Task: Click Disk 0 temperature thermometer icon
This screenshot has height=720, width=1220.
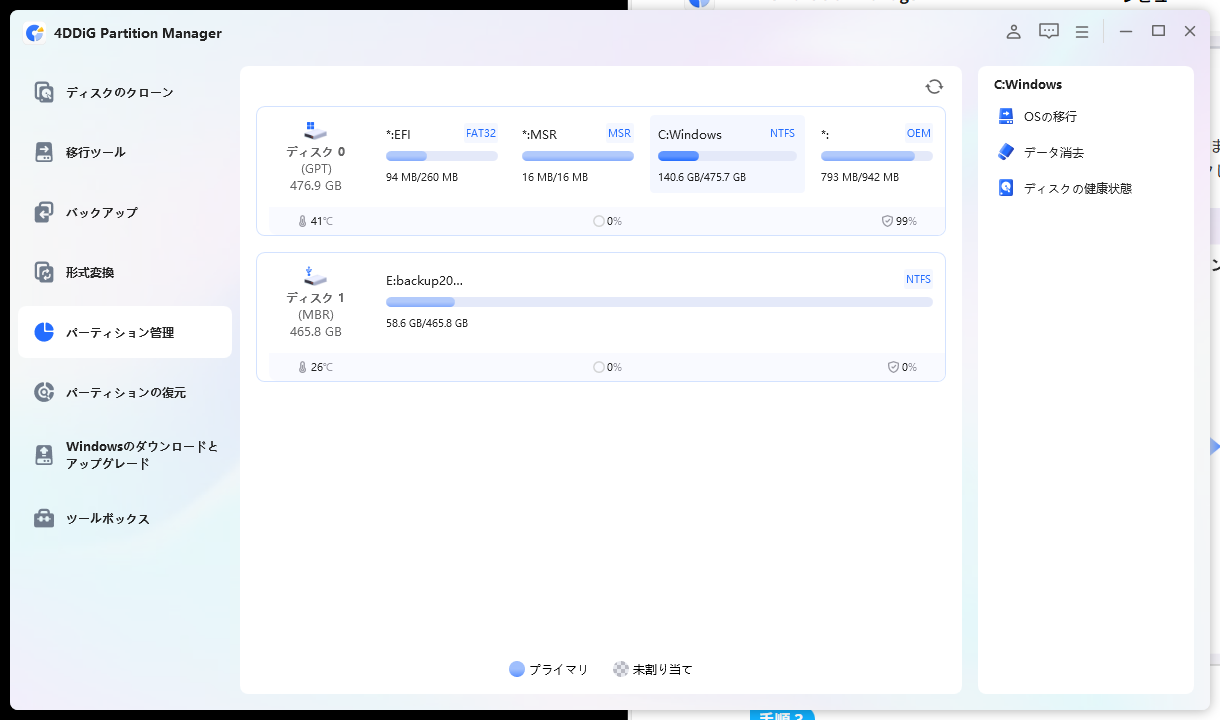Action: click(302, 221)
